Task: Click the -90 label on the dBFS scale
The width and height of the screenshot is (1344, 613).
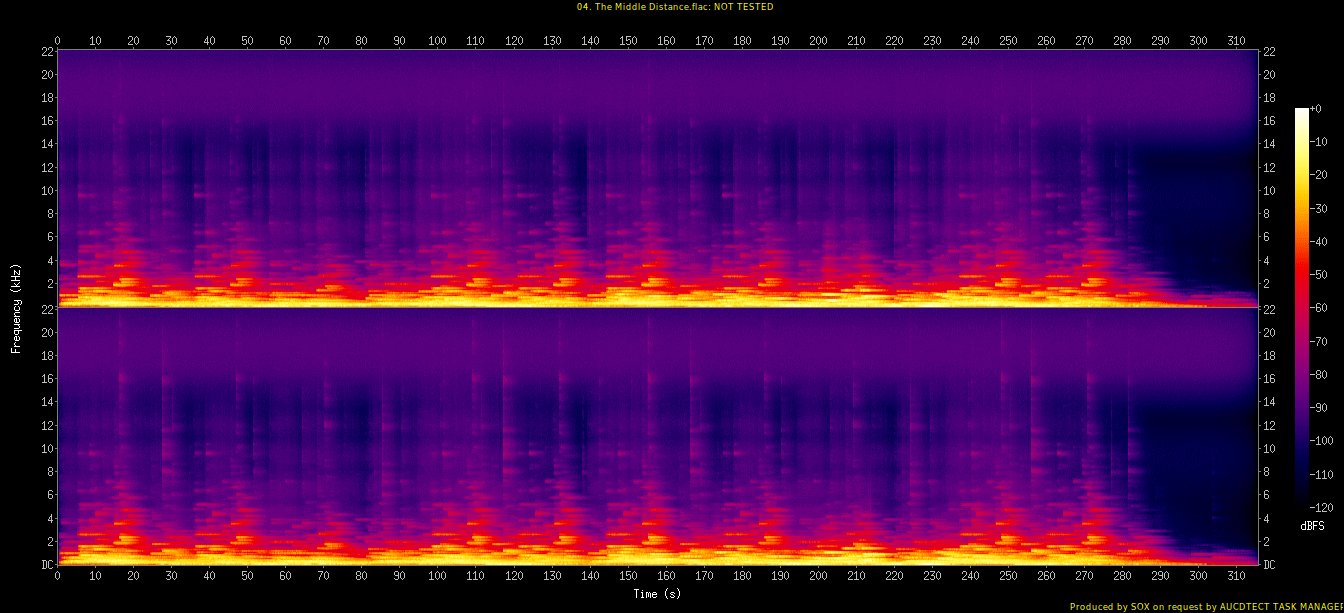Action: (x=1322, y=407)
